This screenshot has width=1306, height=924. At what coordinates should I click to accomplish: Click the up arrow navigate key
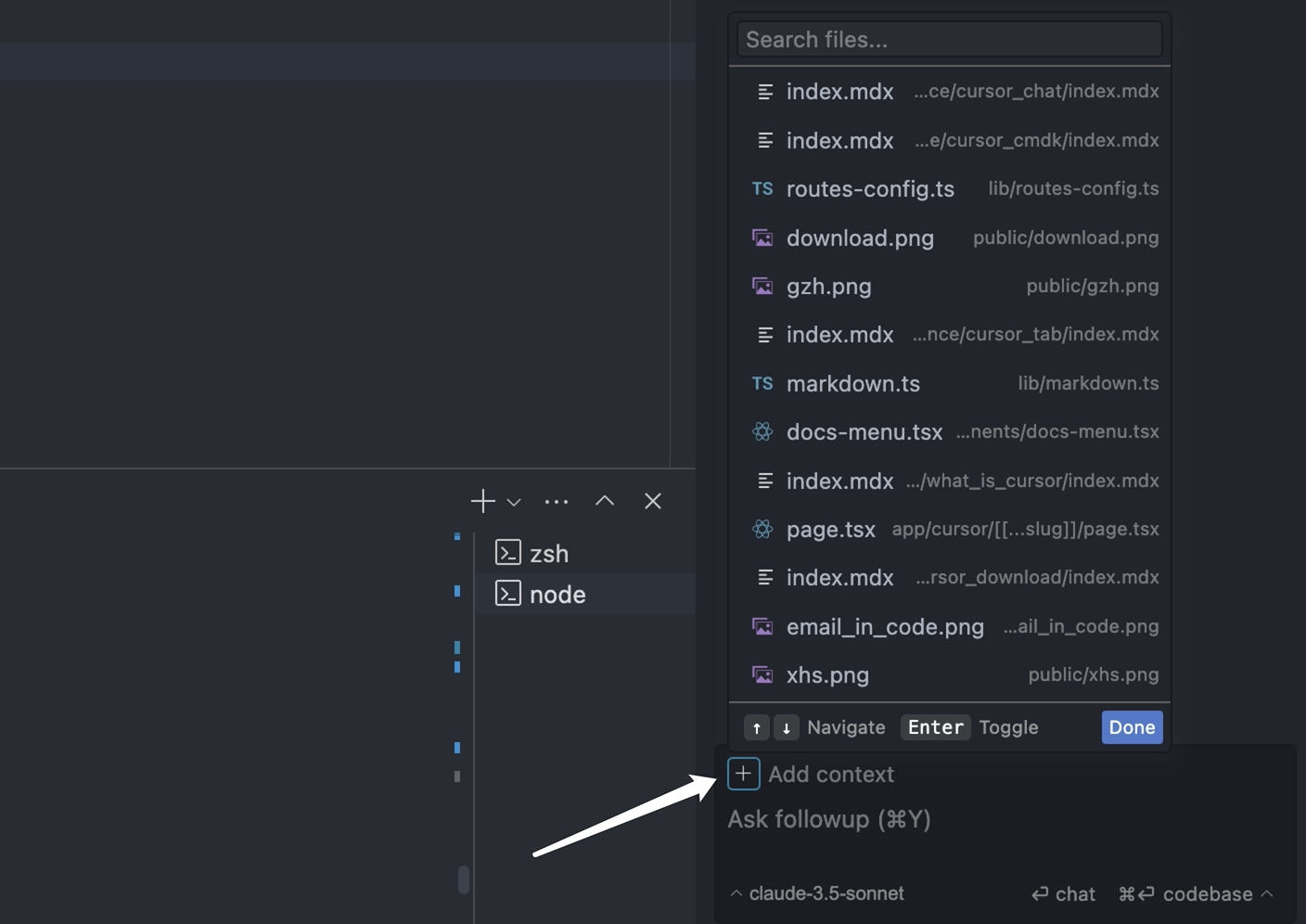pyautogui.click(x=757, y=727)
